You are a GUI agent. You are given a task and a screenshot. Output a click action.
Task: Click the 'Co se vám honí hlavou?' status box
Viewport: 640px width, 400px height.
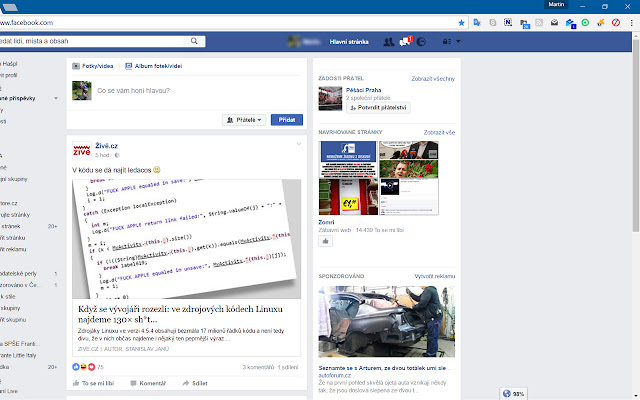pyautogui.click(x=133, y=91)
